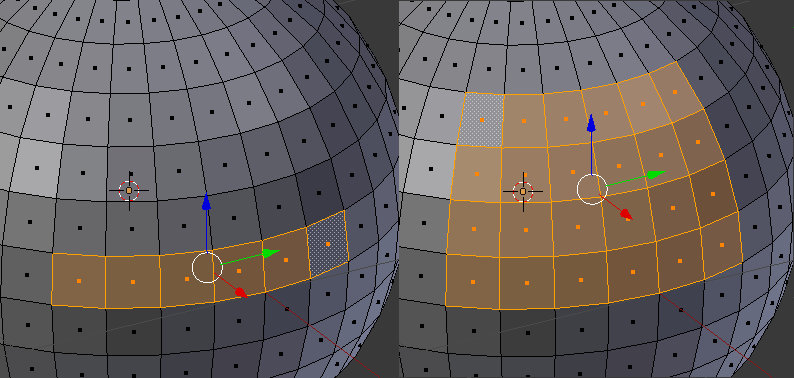Select second orange face from left in strip
The width and height of the screenshot is (794, 378).
[x=133, y=282]
